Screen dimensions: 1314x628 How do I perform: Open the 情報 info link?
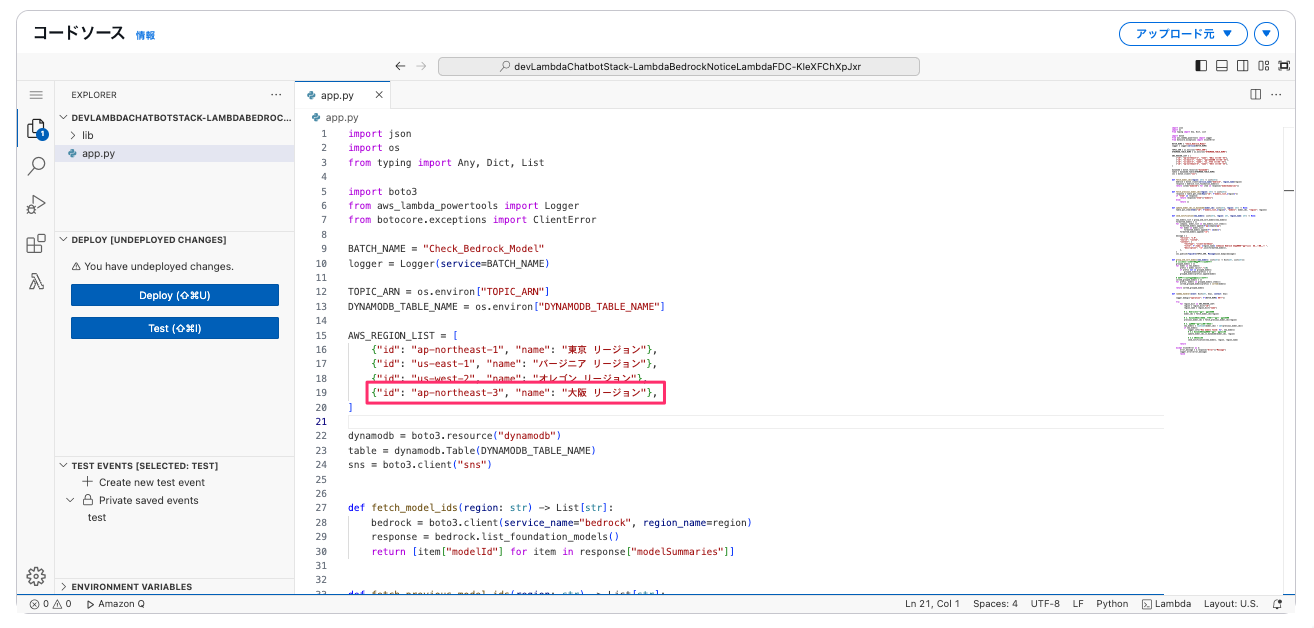[145, 35]
